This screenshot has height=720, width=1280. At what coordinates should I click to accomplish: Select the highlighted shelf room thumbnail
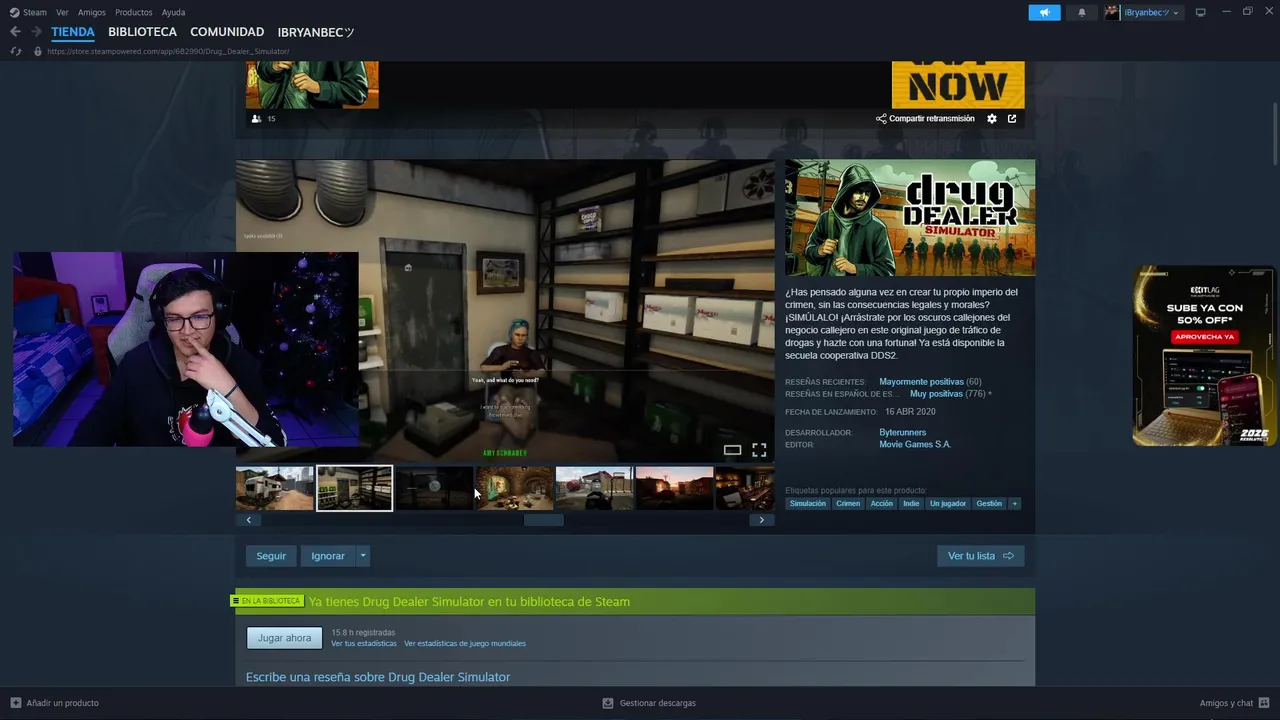click(x=355, y=488)
